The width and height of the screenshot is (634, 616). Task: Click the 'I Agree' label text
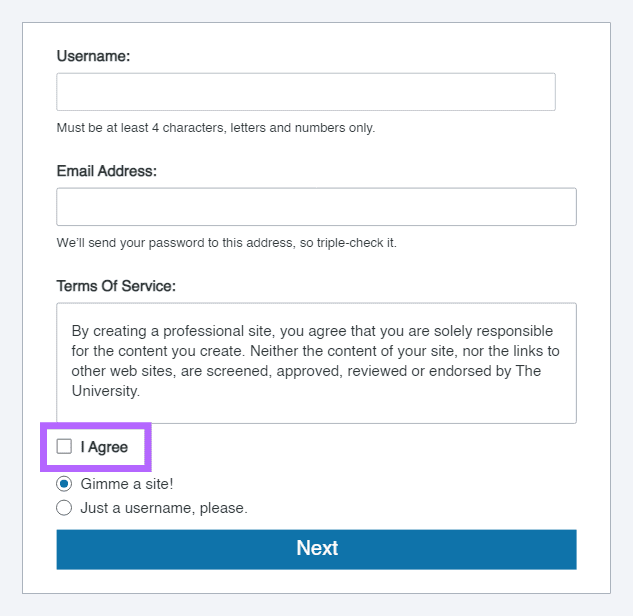tap(104, 447)
